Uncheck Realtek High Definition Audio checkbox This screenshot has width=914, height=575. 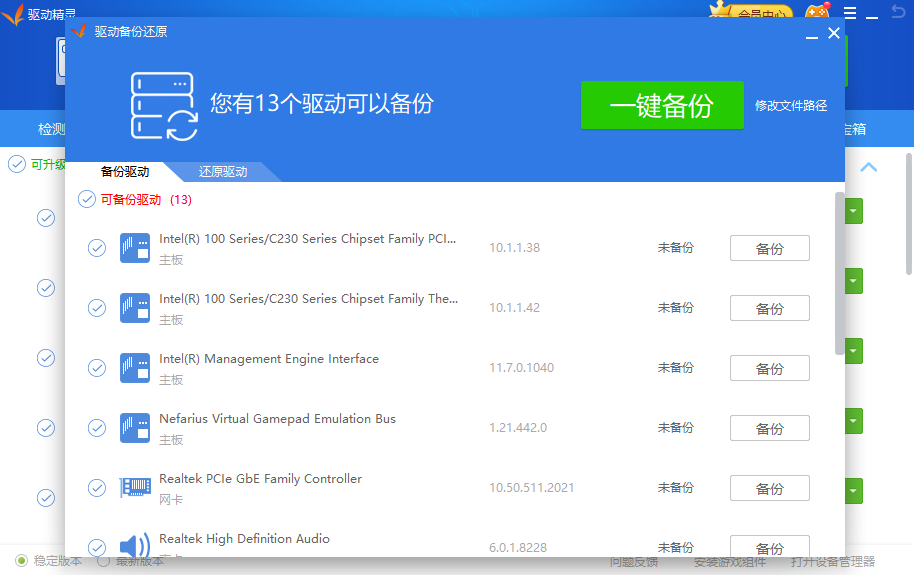pos(97,547)
